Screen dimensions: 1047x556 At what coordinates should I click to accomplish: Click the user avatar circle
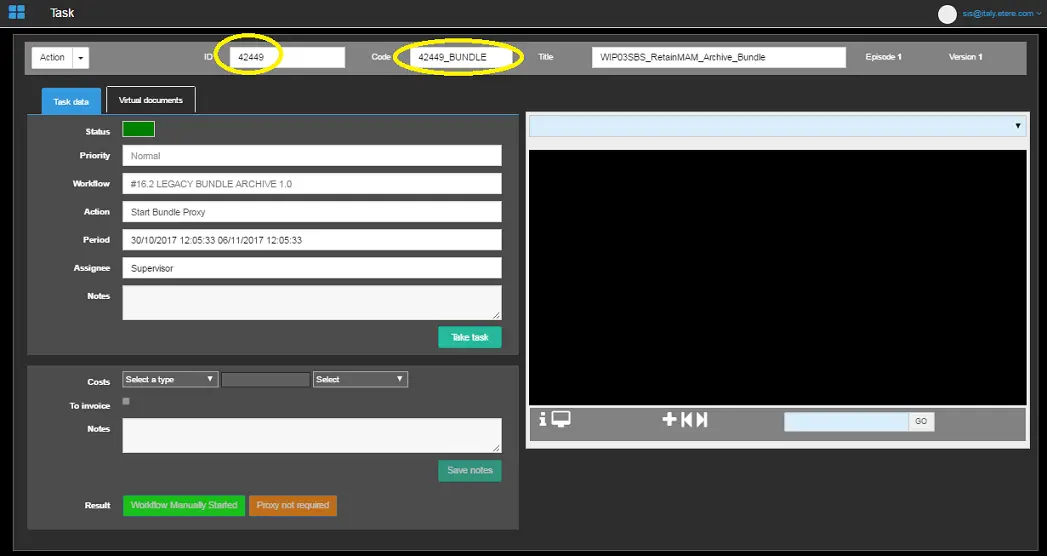point(947,14)
